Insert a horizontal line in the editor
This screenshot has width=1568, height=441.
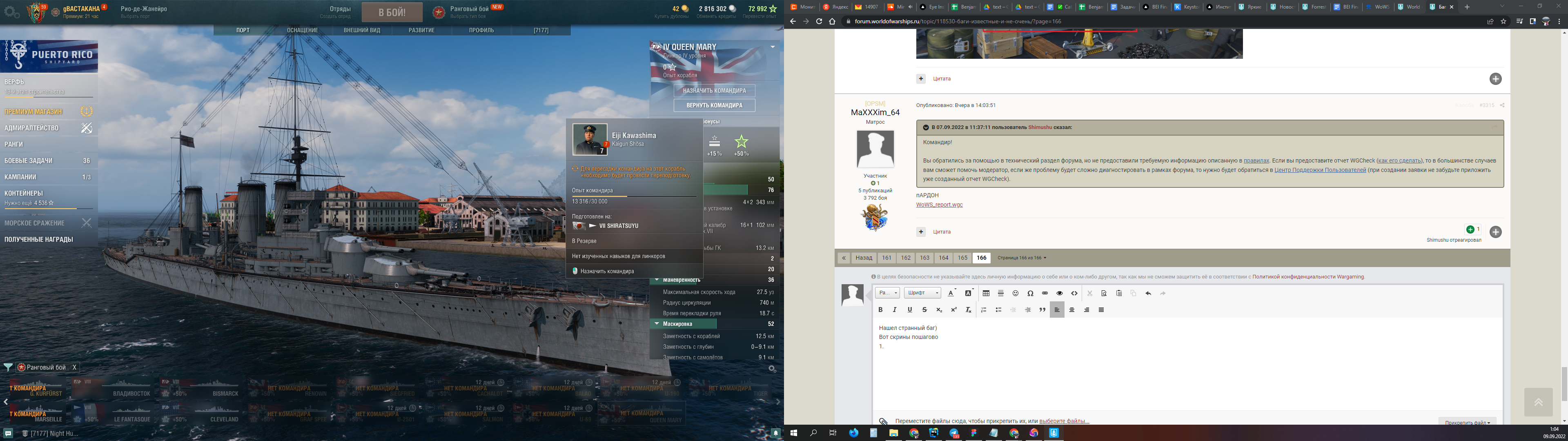pos(1001,293)
